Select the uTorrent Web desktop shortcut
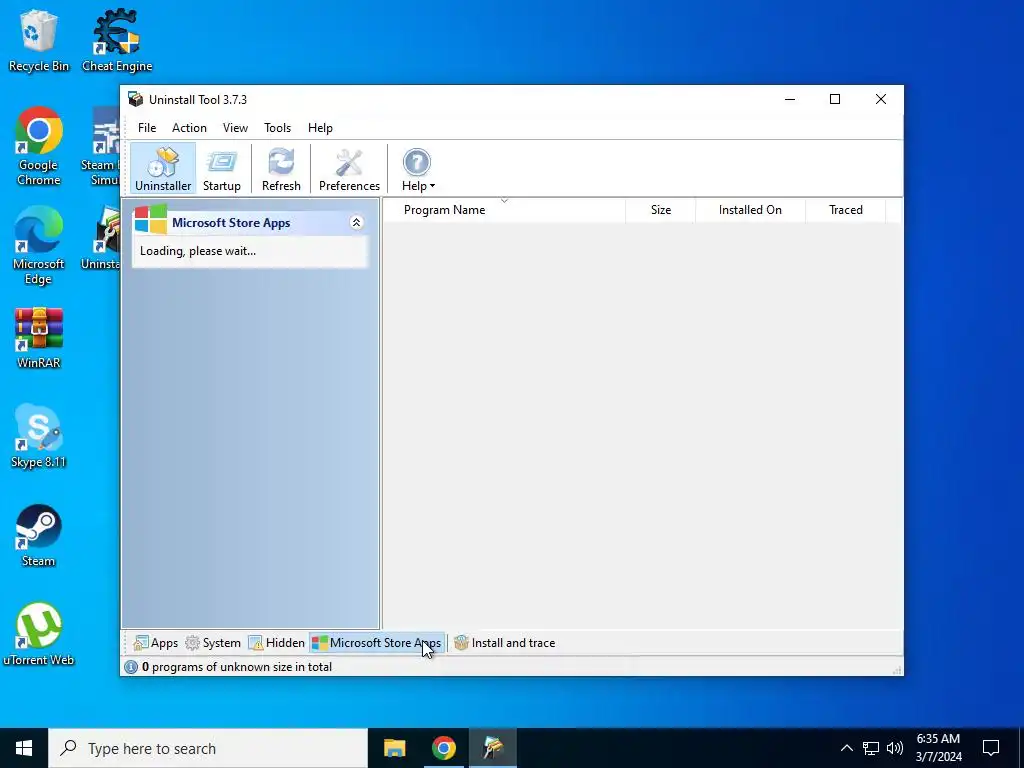1024x768 pixels. coord(39,634)
